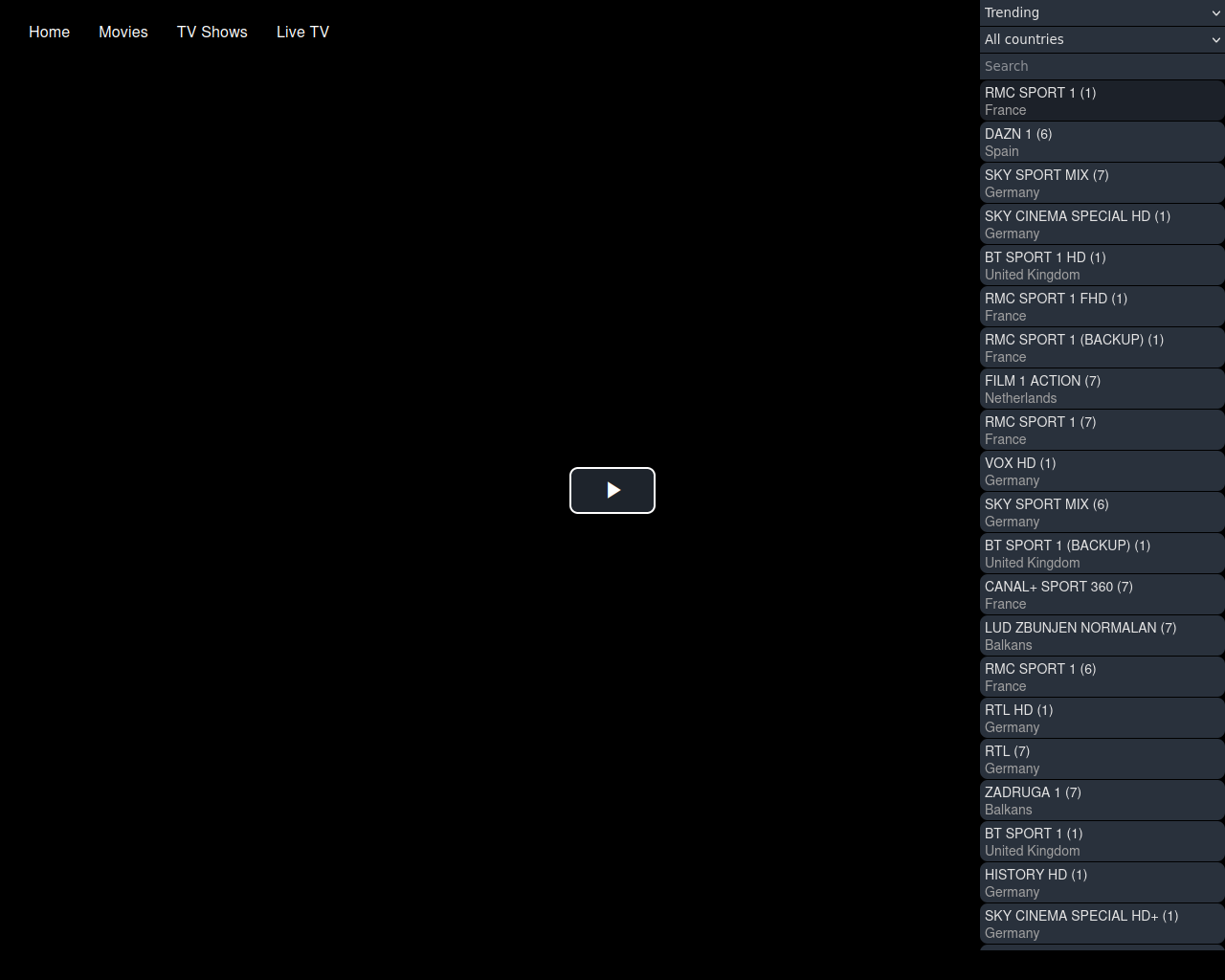
Task: Select channel RMC SPORT 1 (7)
Action: [1102, 430]
